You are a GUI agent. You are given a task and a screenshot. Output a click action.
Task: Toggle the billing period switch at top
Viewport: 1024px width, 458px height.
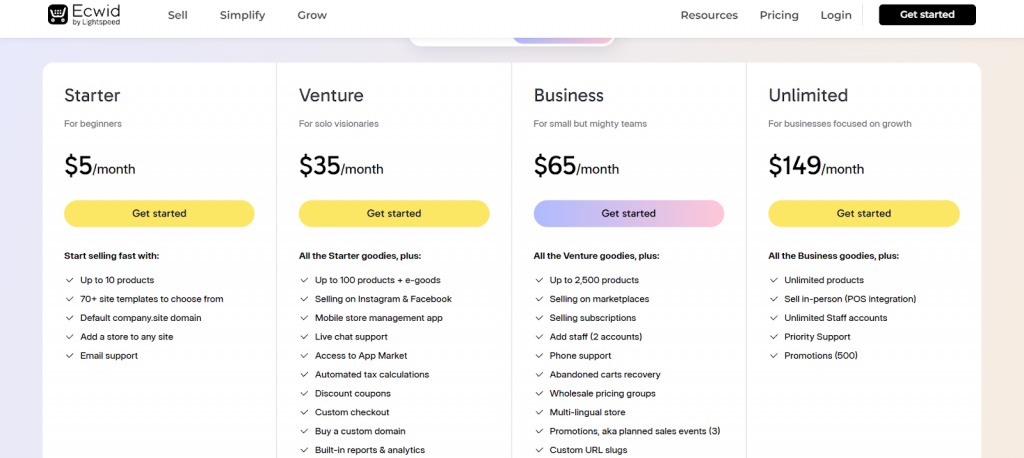click(x=562, y=40)
